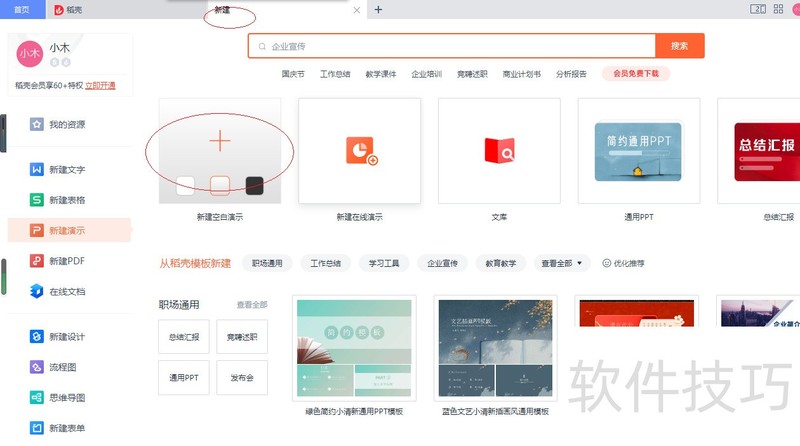Screen dimensions: 800x446
Task: Open 在线文档 from the sidebar
Action: pos(67,291)
